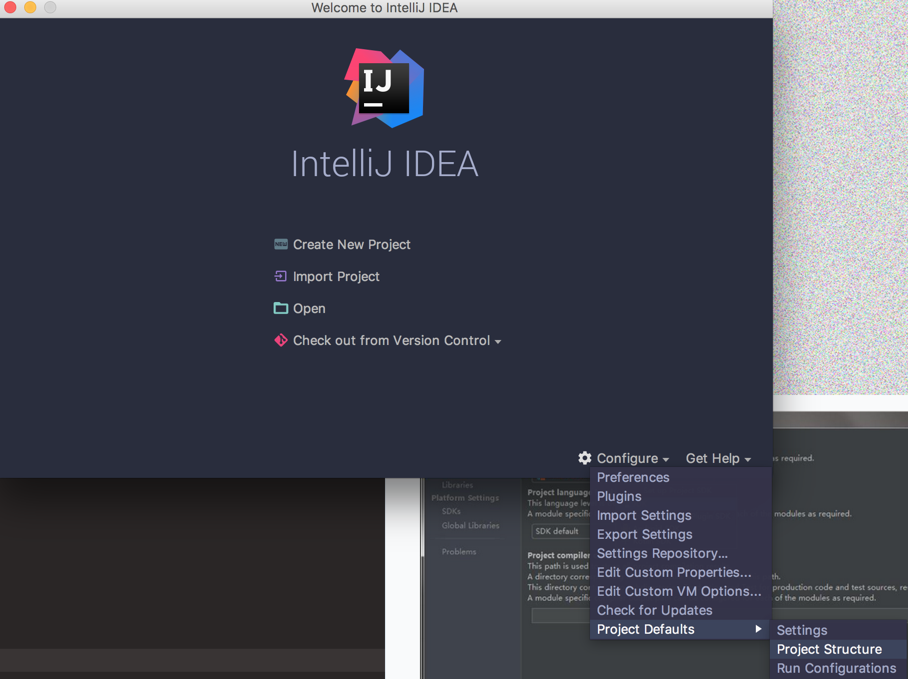Click the Version Control git icon

pyautogui.click(x=281, y=340)
